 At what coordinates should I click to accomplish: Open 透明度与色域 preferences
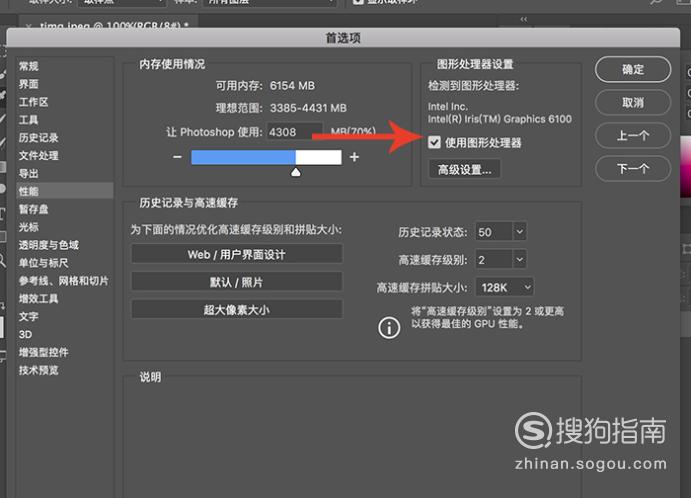click(48, 245)
